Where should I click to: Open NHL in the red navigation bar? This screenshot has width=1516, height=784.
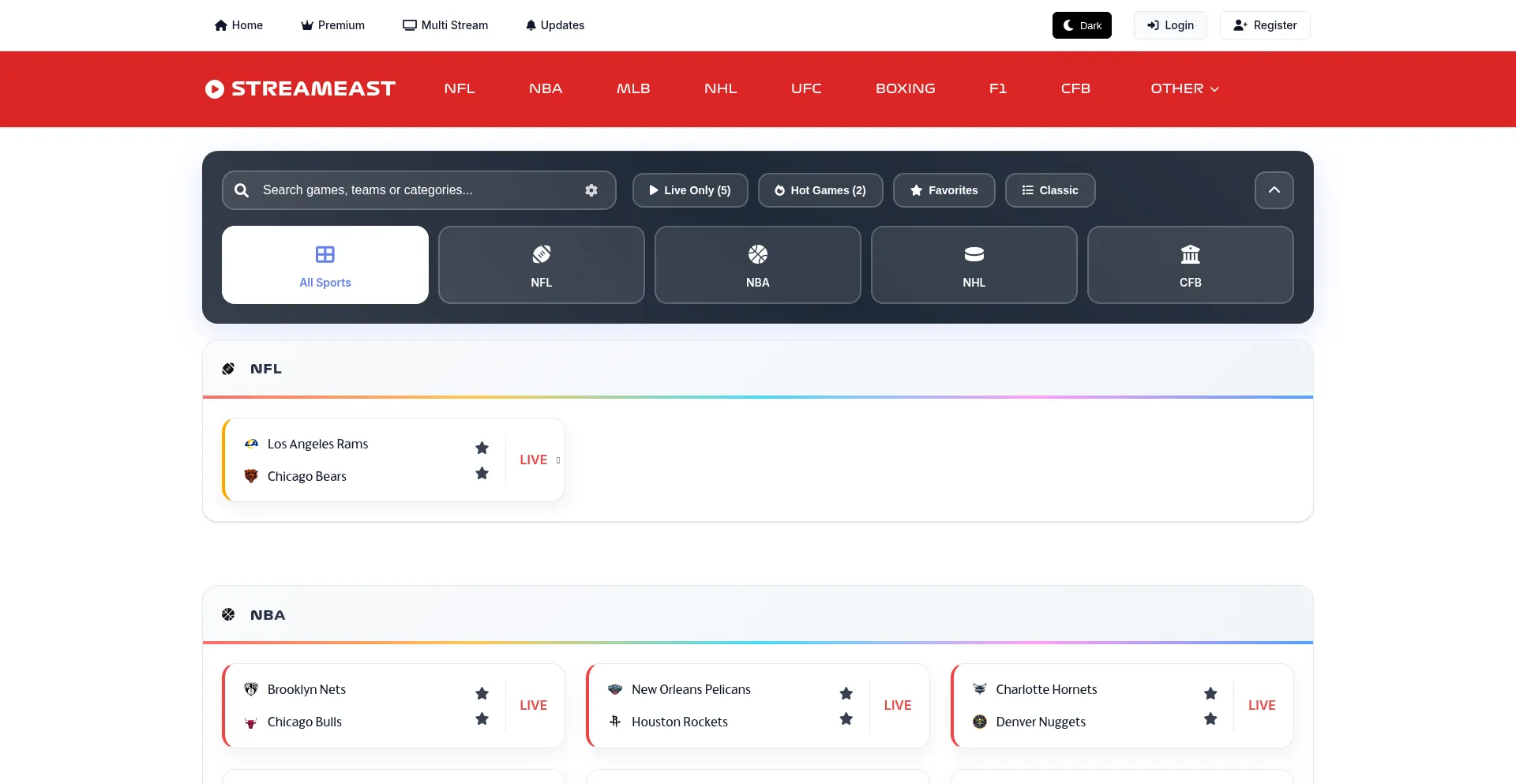tap(721, 89)
